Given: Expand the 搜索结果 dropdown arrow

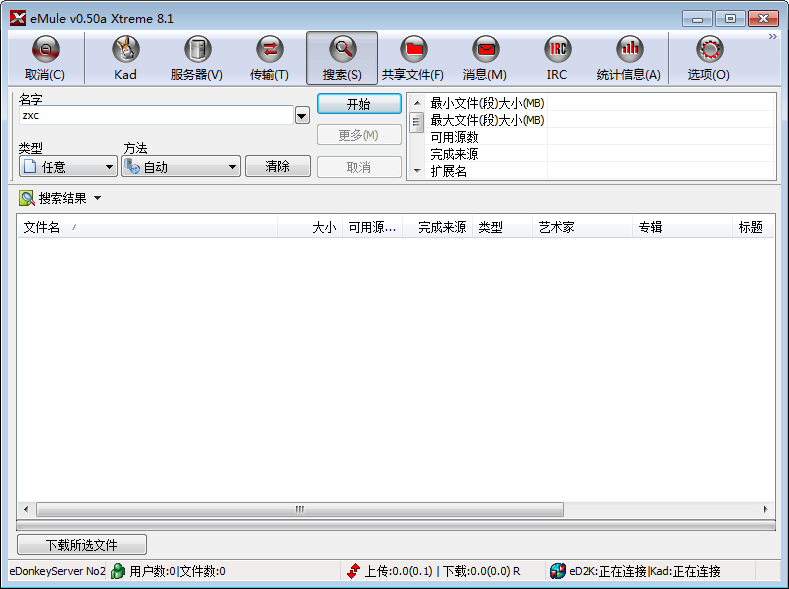Looking at the screenshot, I should point(98,198).
